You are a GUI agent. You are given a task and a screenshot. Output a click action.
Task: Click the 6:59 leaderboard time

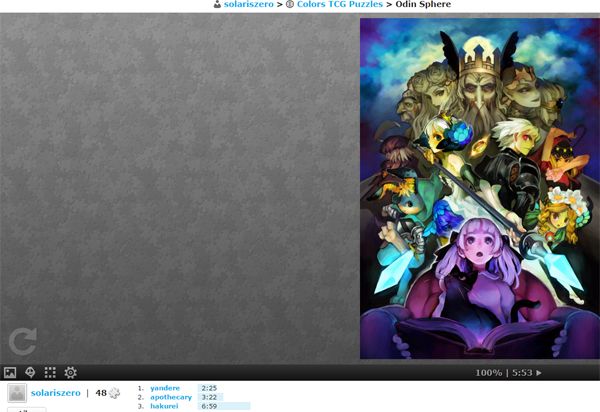209,406
